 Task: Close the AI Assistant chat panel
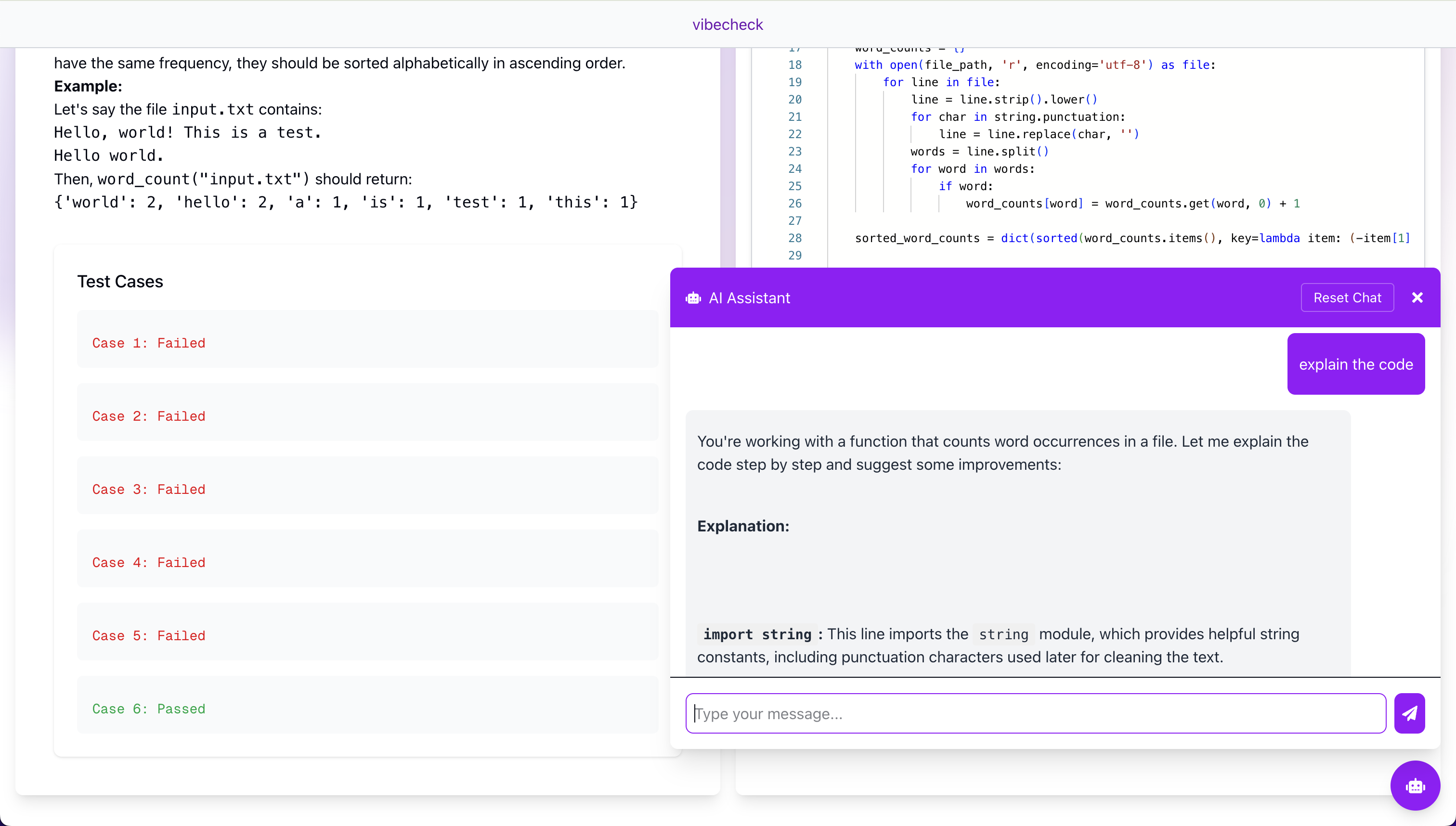coord(1417,298)
